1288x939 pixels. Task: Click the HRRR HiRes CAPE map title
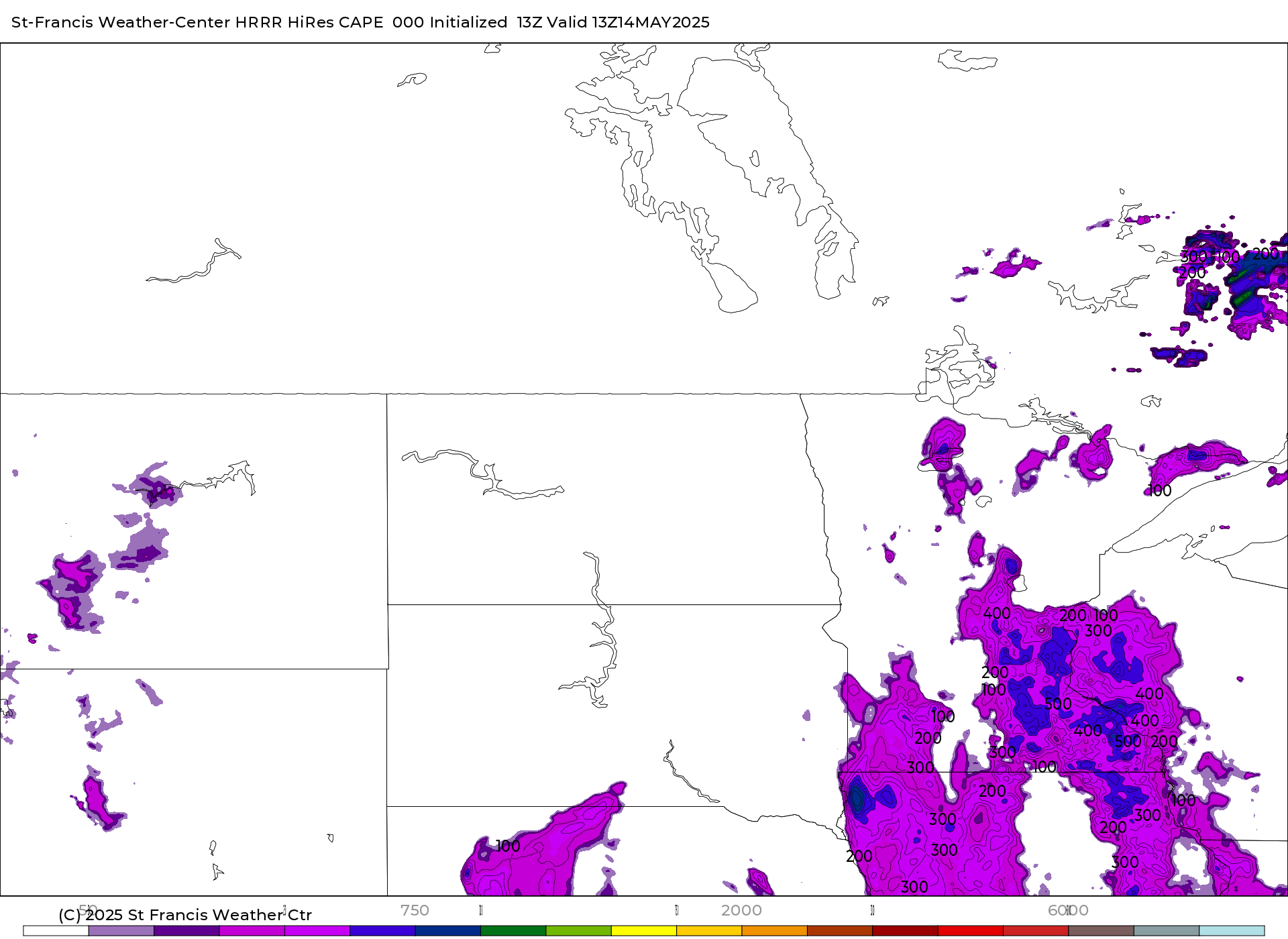click(x=360, y=22)
